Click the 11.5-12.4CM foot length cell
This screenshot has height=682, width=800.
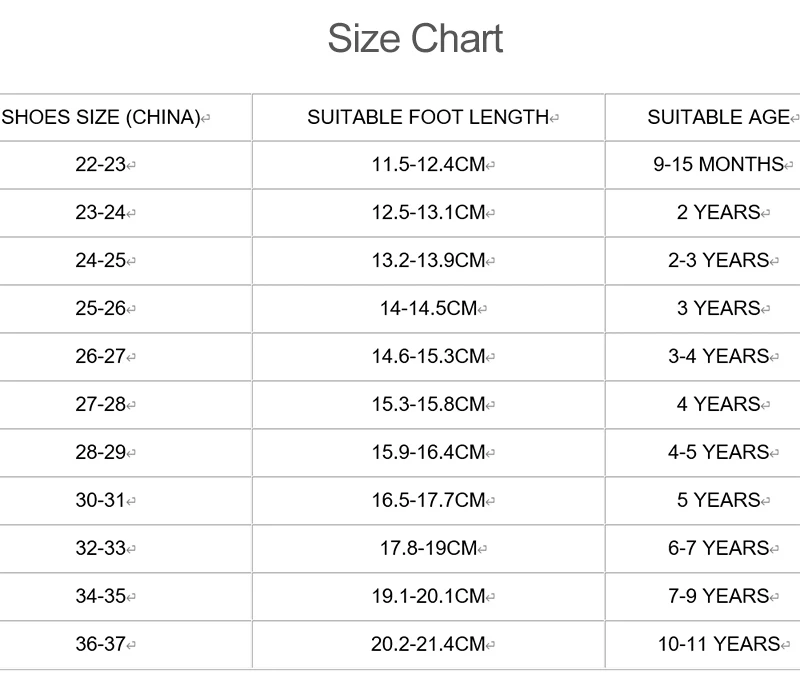[428, 164]
